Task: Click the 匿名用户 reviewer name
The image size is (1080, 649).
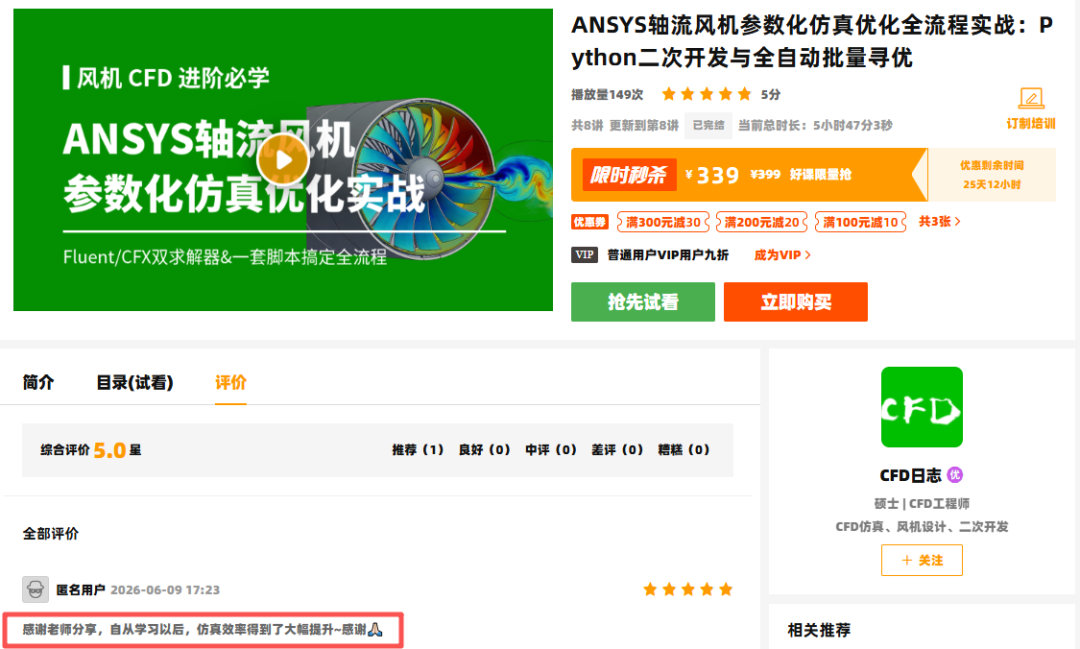Action: point(80,590)
